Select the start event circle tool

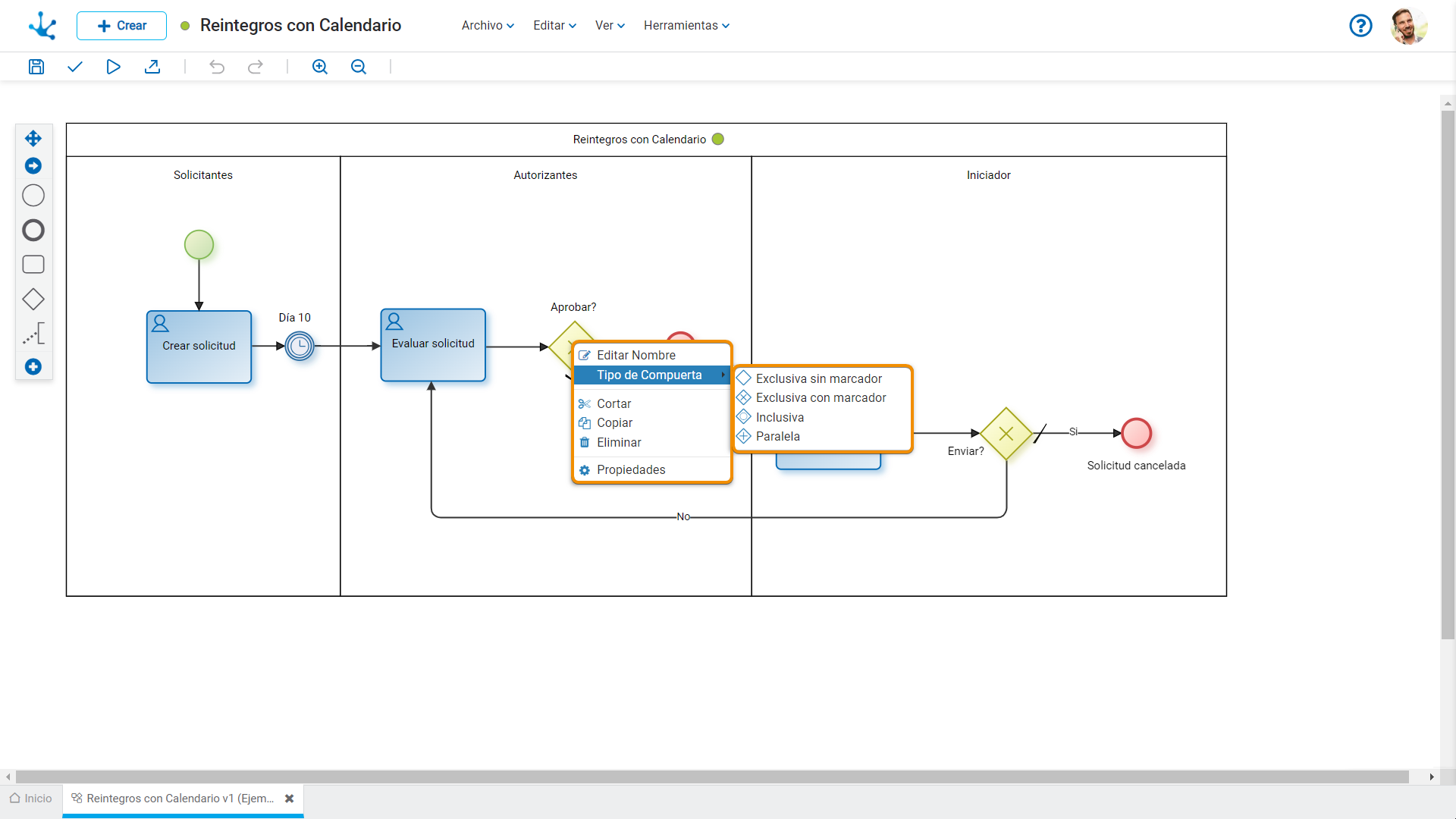[x=33, y=196]
